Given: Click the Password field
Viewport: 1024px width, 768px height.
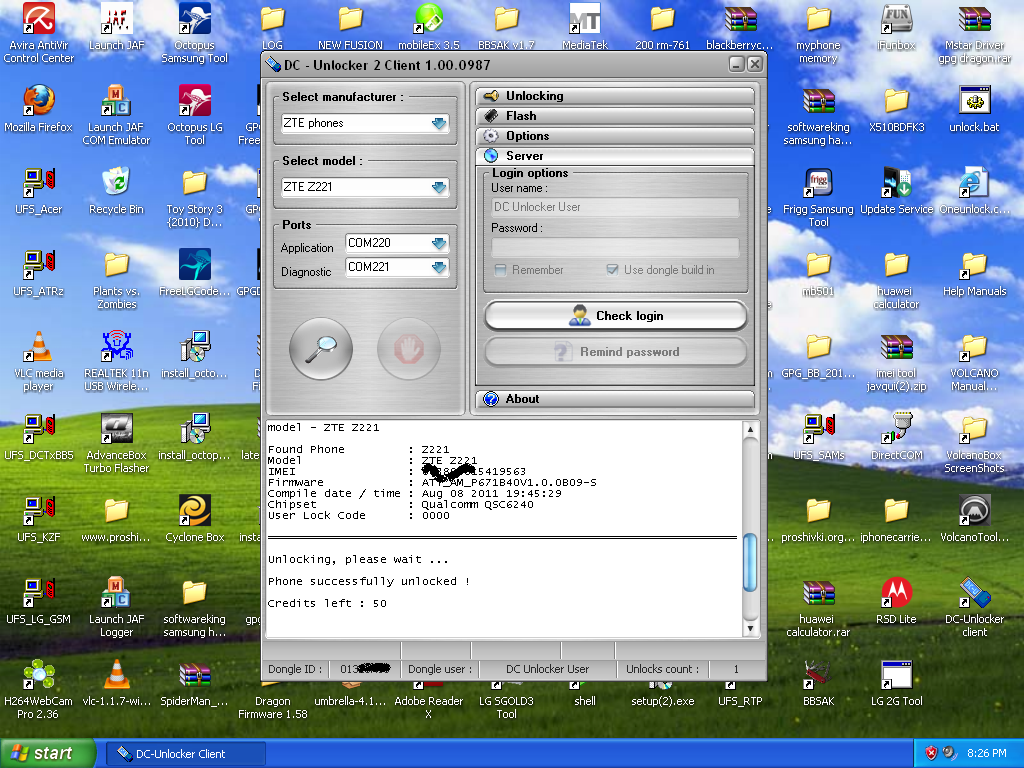Looking at the screenshot, I should click(x=615, y=248).
